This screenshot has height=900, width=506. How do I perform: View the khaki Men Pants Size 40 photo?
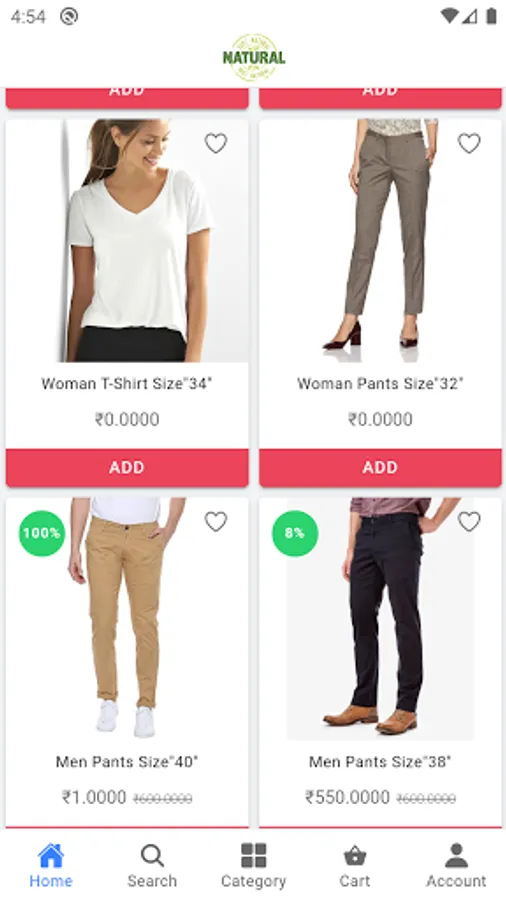127,619
